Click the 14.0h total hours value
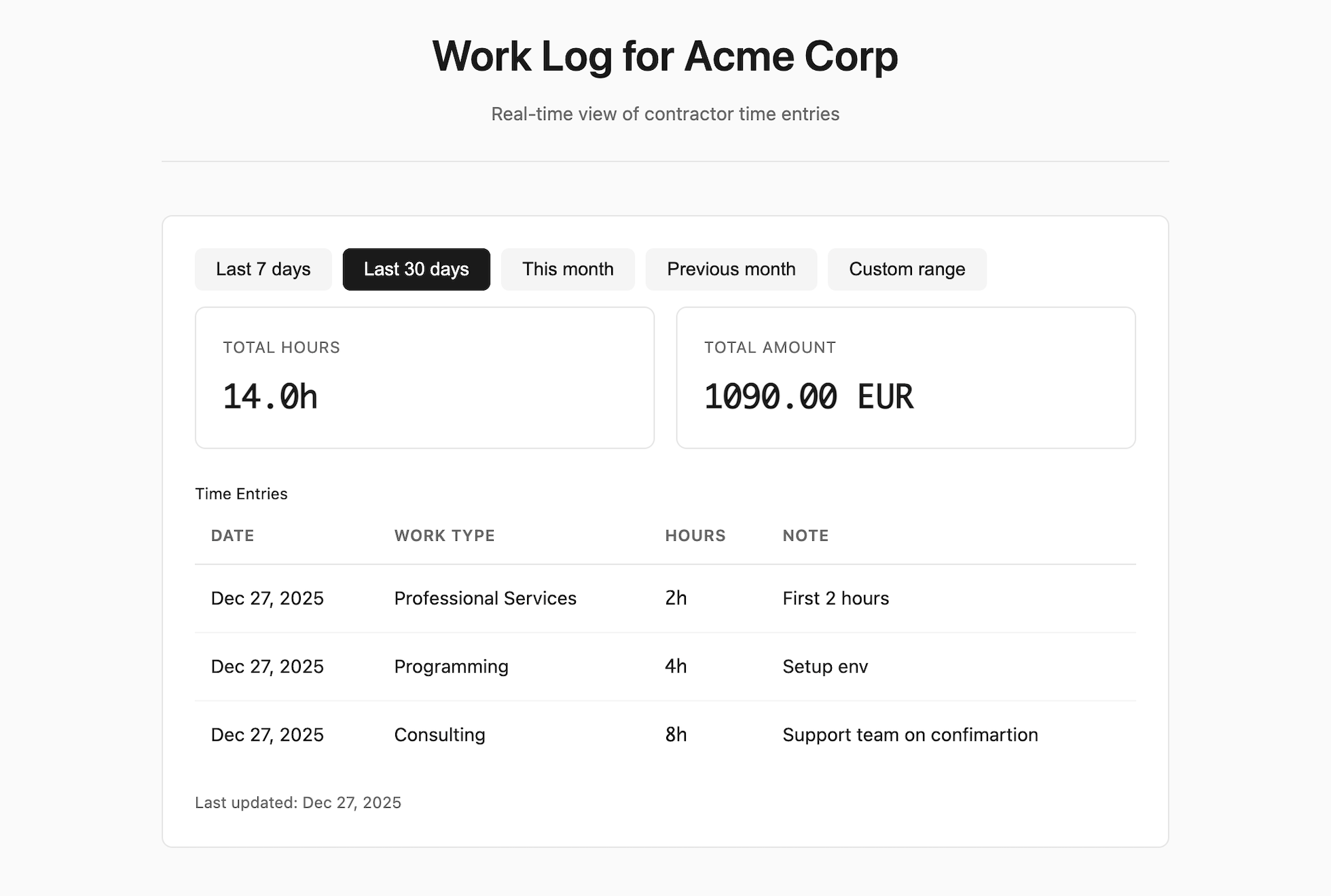 [270, 396]
